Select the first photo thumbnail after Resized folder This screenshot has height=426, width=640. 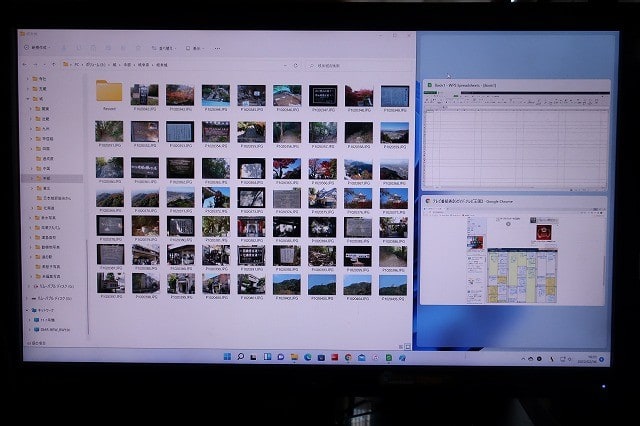tap(145, 94)
